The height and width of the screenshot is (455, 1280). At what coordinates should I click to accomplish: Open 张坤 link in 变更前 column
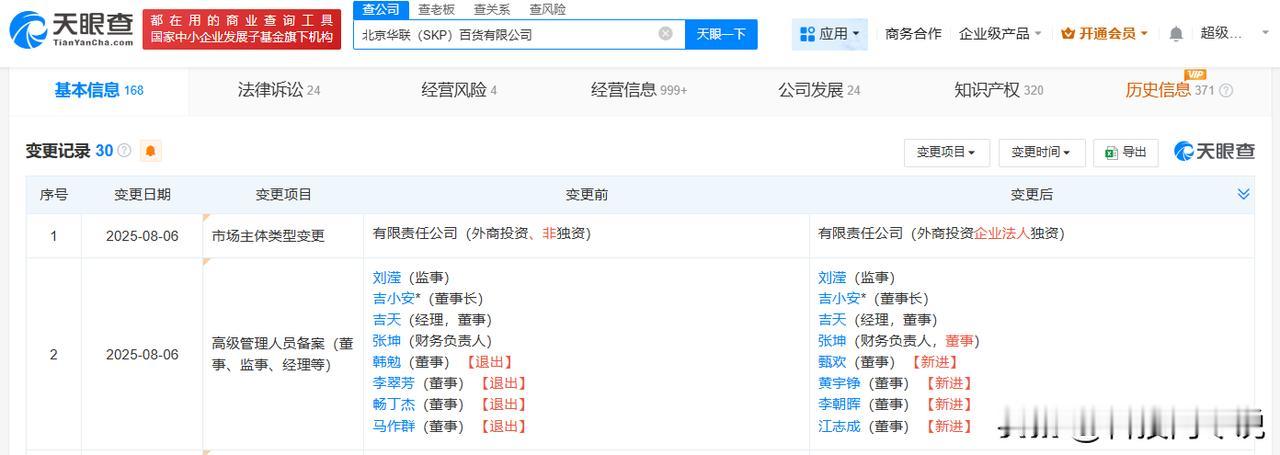coord(386,341)
